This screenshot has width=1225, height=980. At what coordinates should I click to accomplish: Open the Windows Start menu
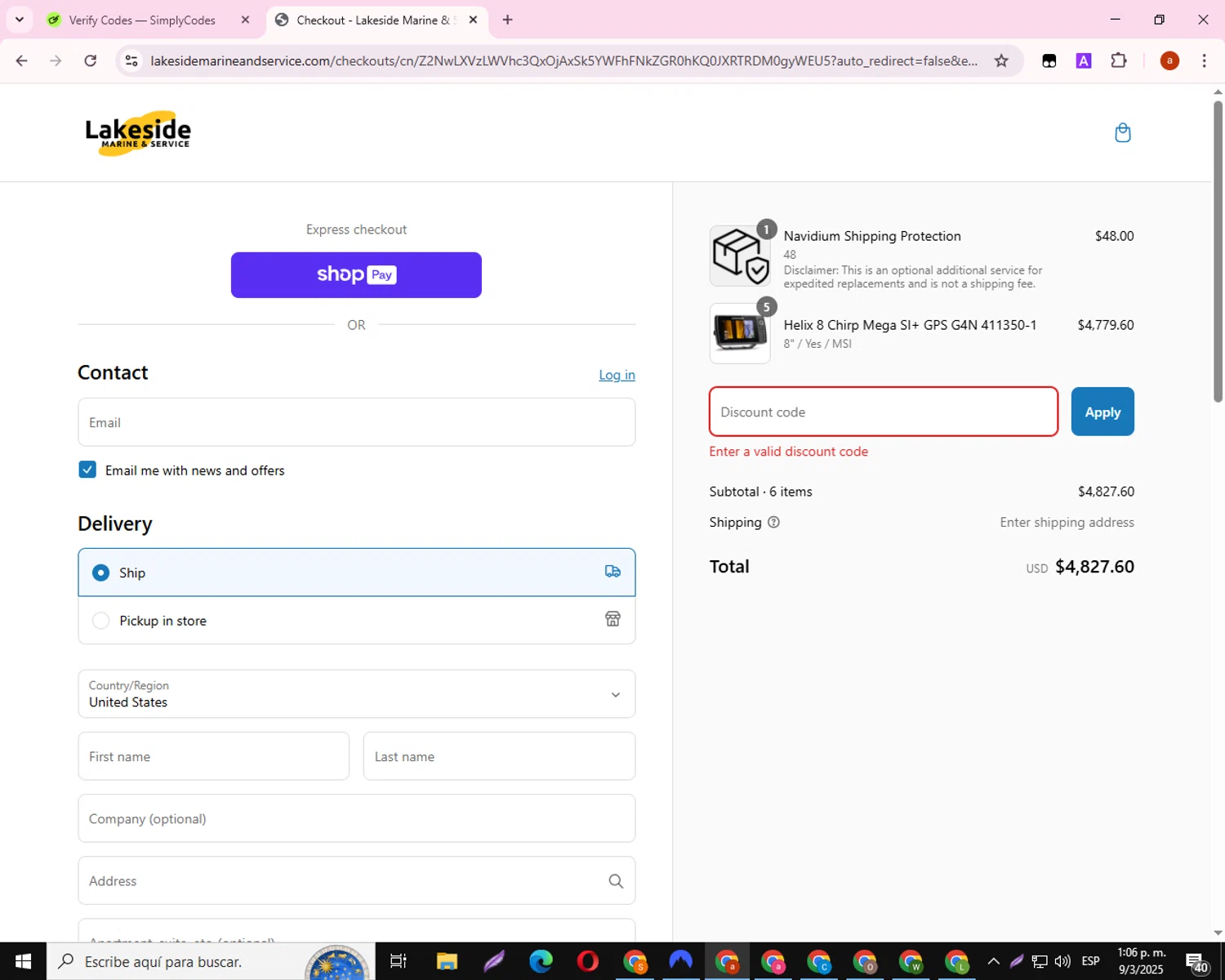click(x=23, y=961)
